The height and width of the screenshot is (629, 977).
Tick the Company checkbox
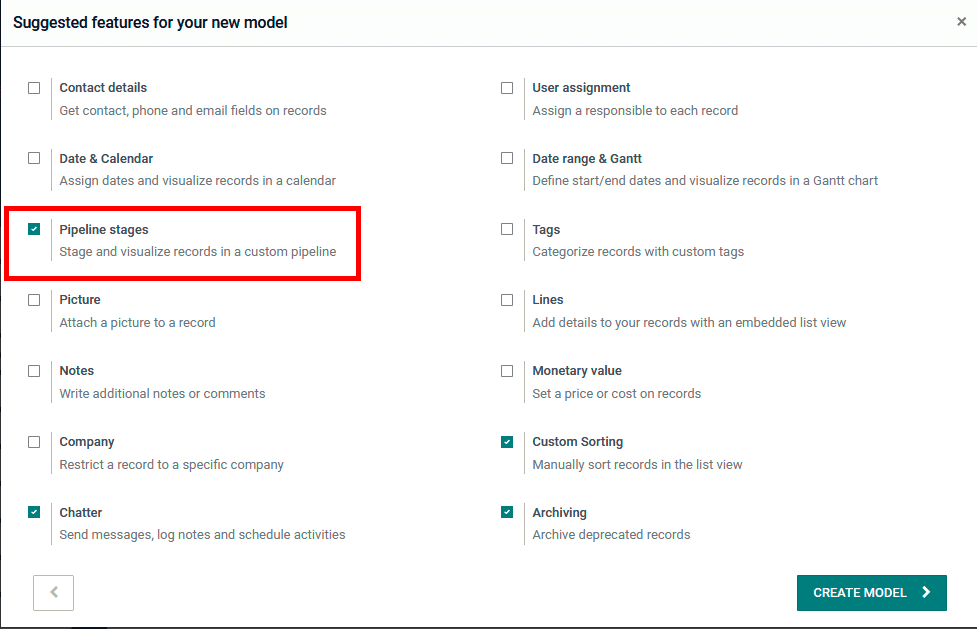(x=34, y=442)
